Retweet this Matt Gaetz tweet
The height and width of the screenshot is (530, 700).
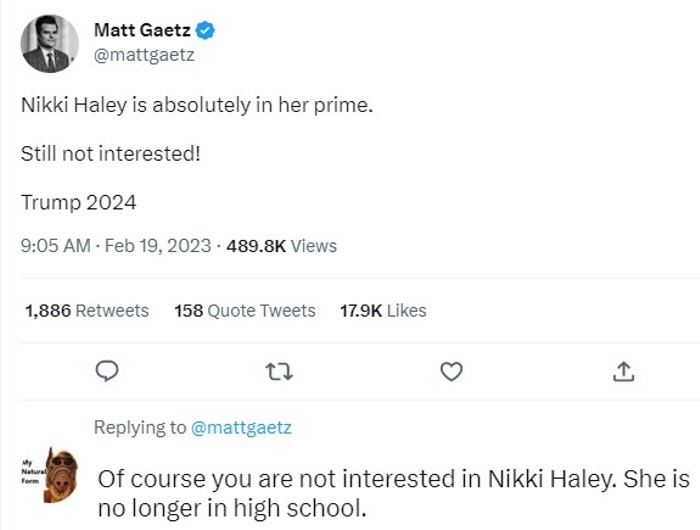coord(278,372)
